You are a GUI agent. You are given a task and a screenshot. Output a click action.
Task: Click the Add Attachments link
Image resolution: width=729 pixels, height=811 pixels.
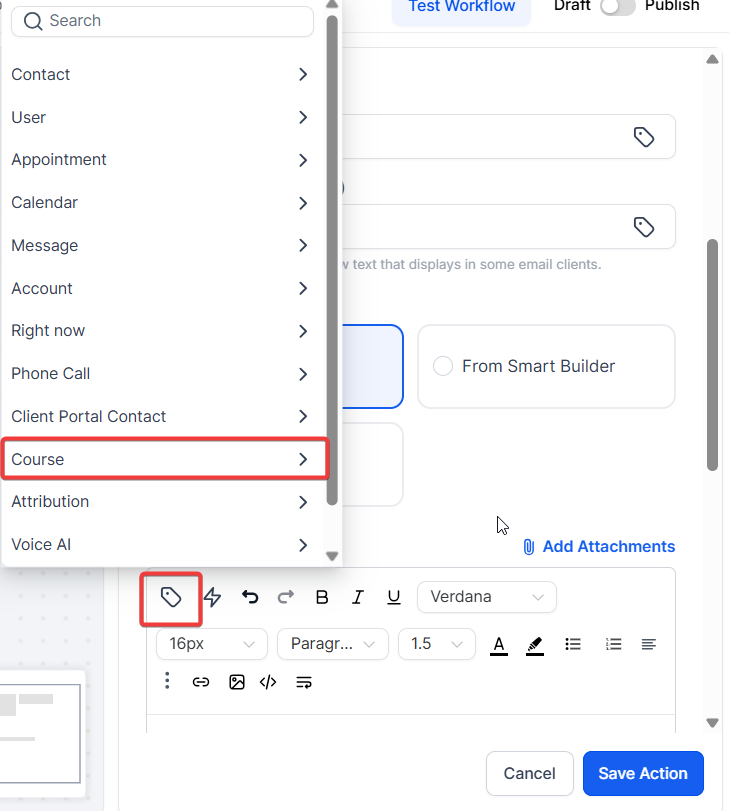[598, 547]
